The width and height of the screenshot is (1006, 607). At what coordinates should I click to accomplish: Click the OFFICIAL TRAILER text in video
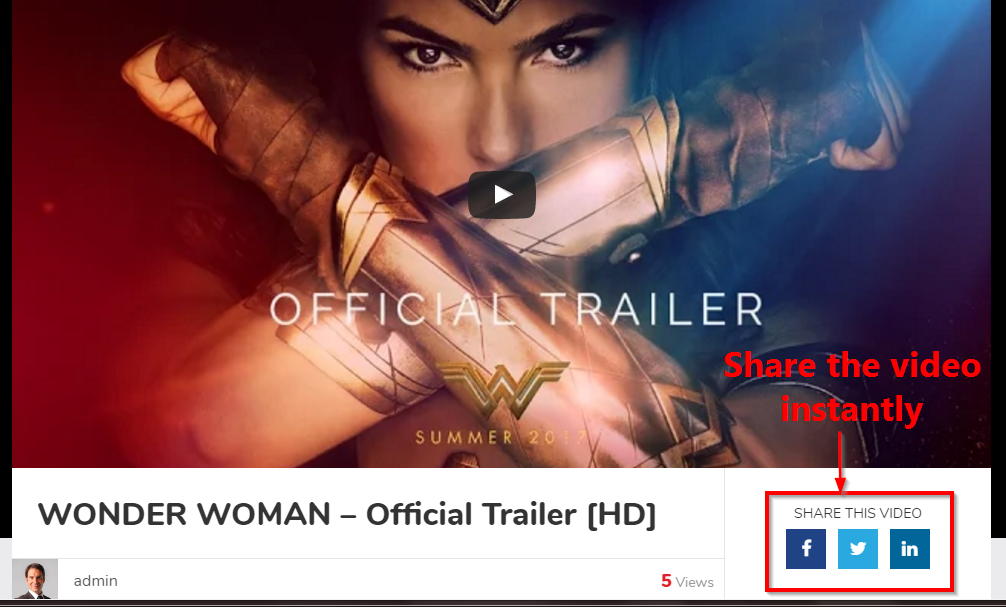pos(516,309)
